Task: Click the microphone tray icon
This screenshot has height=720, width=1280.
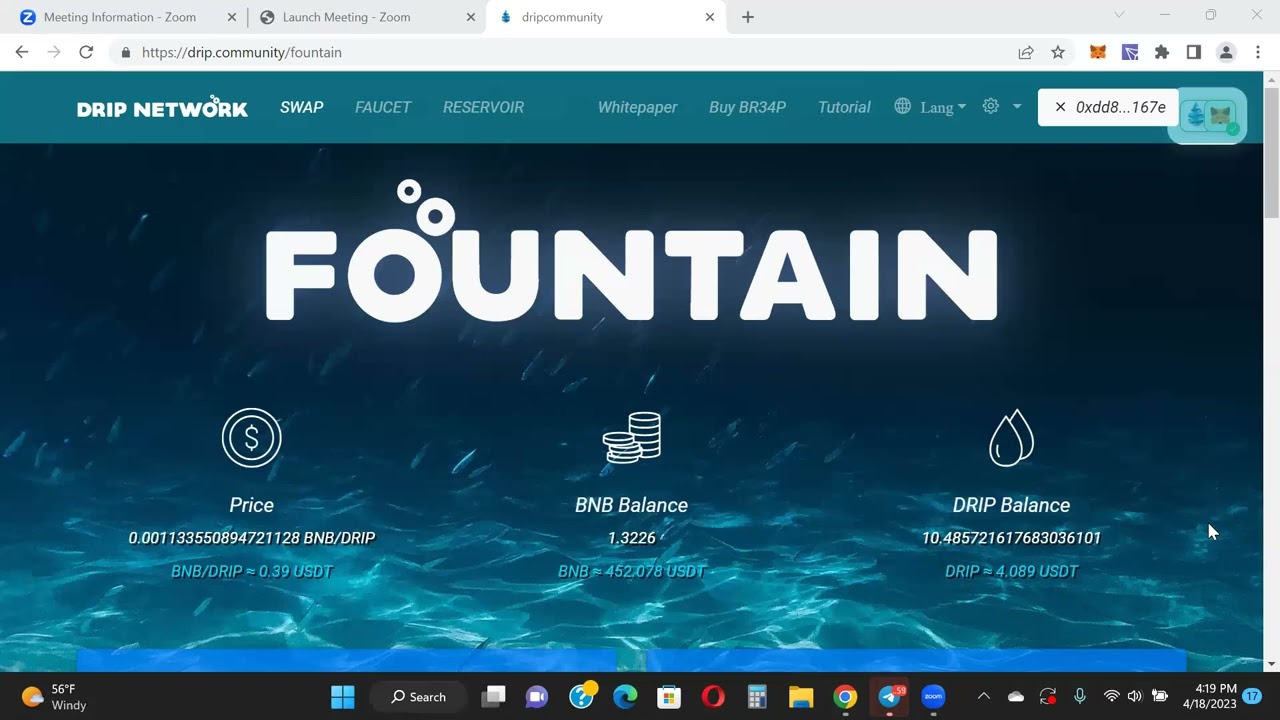Action: pos(1079,697)
